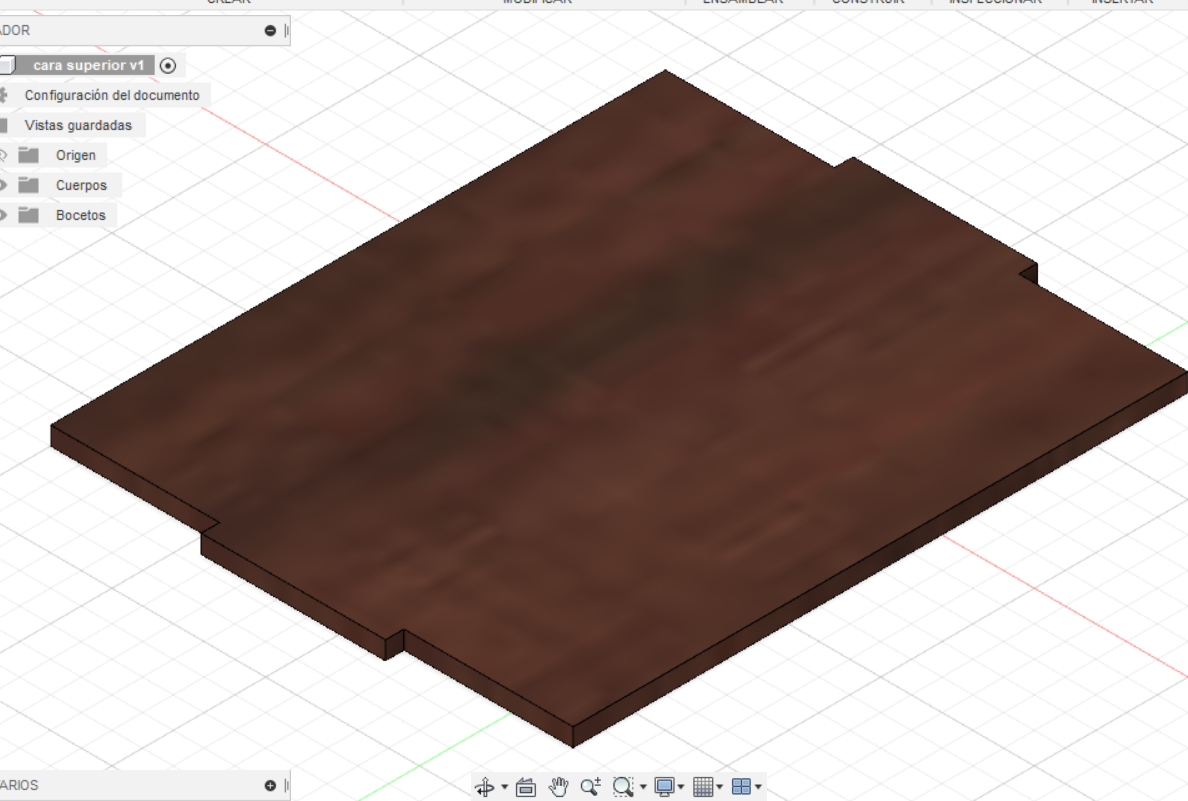Activate the 'cara superior v1' component radio
Viewport: 1188px width, 801px height.
tap(168, 66)
